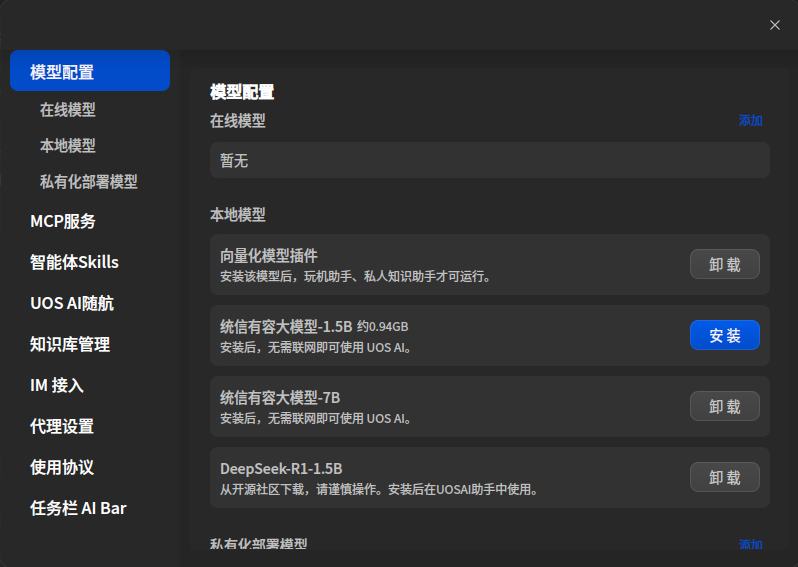The width and height of the screenshot is (798, 567).
Task: Uninstall DeepSeek-R1-1.5B with 卸载 button
Action: coord(725,477)
